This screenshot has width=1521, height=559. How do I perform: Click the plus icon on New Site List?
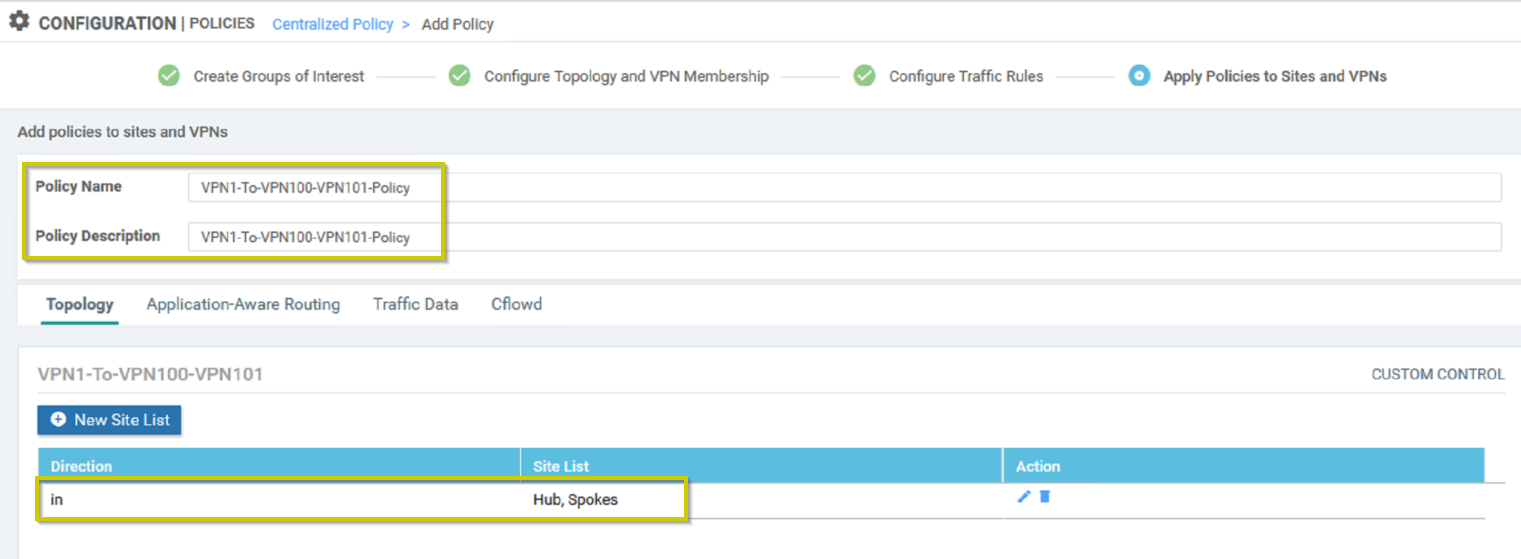point(58,420)
